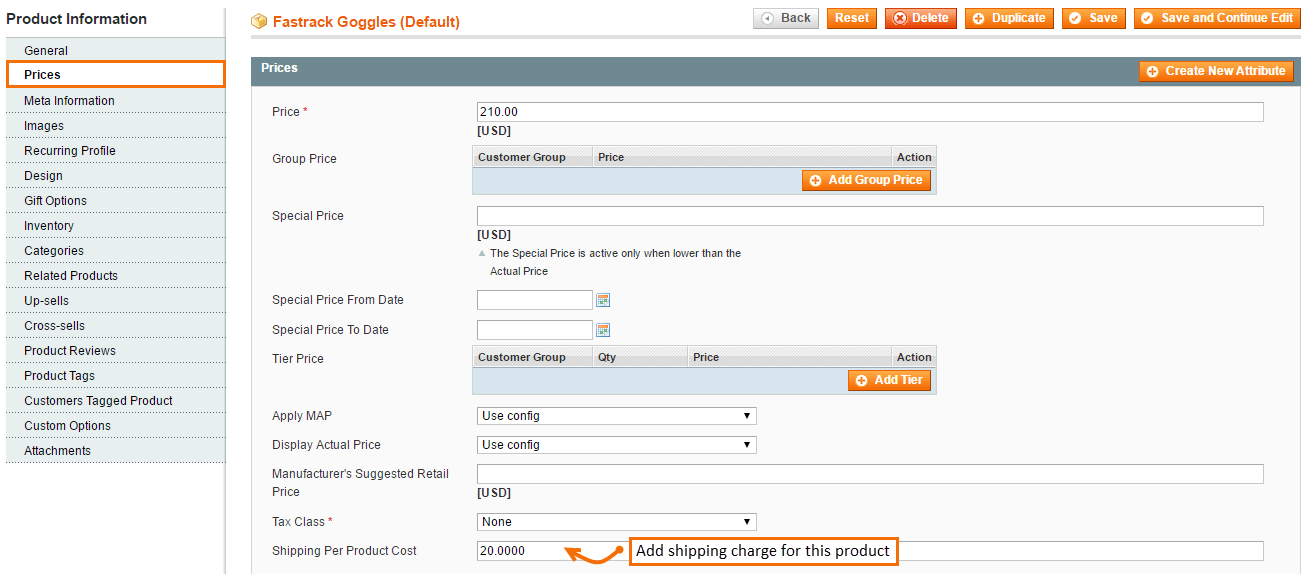Screen dimensions: 1306x574
Task: Open calendar for Special Price From Date
Action: pos(603,300)
